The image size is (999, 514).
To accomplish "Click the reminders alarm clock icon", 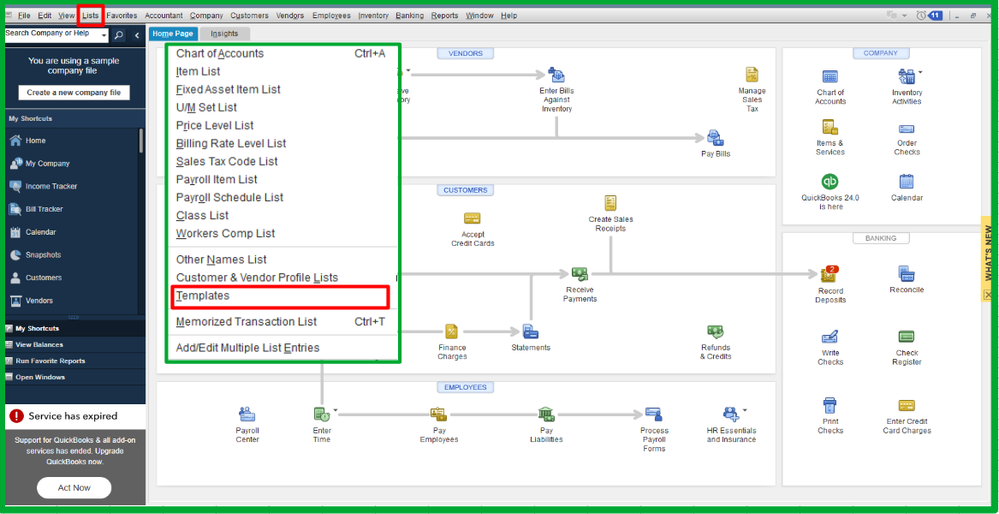I will click(921, 15).
